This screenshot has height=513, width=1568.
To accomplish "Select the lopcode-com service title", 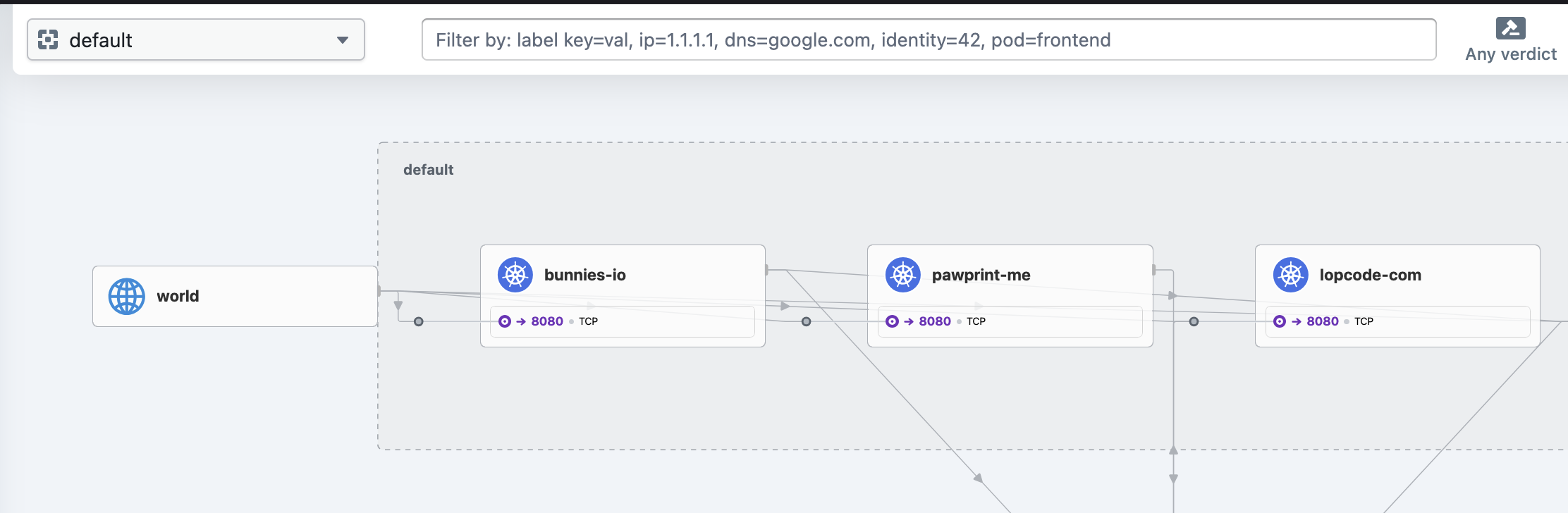I will click(1370, 275).
